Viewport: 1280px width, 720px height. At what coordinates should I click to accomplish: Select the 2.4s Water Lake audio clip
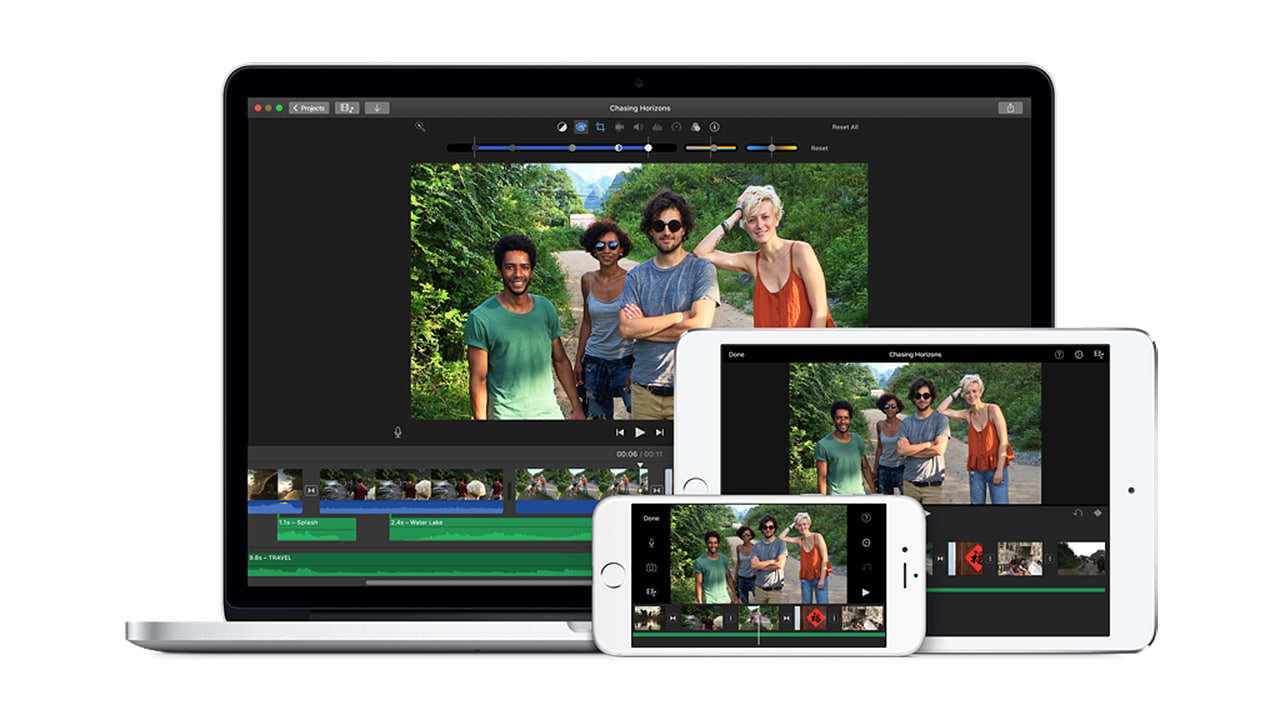point(490,529)
